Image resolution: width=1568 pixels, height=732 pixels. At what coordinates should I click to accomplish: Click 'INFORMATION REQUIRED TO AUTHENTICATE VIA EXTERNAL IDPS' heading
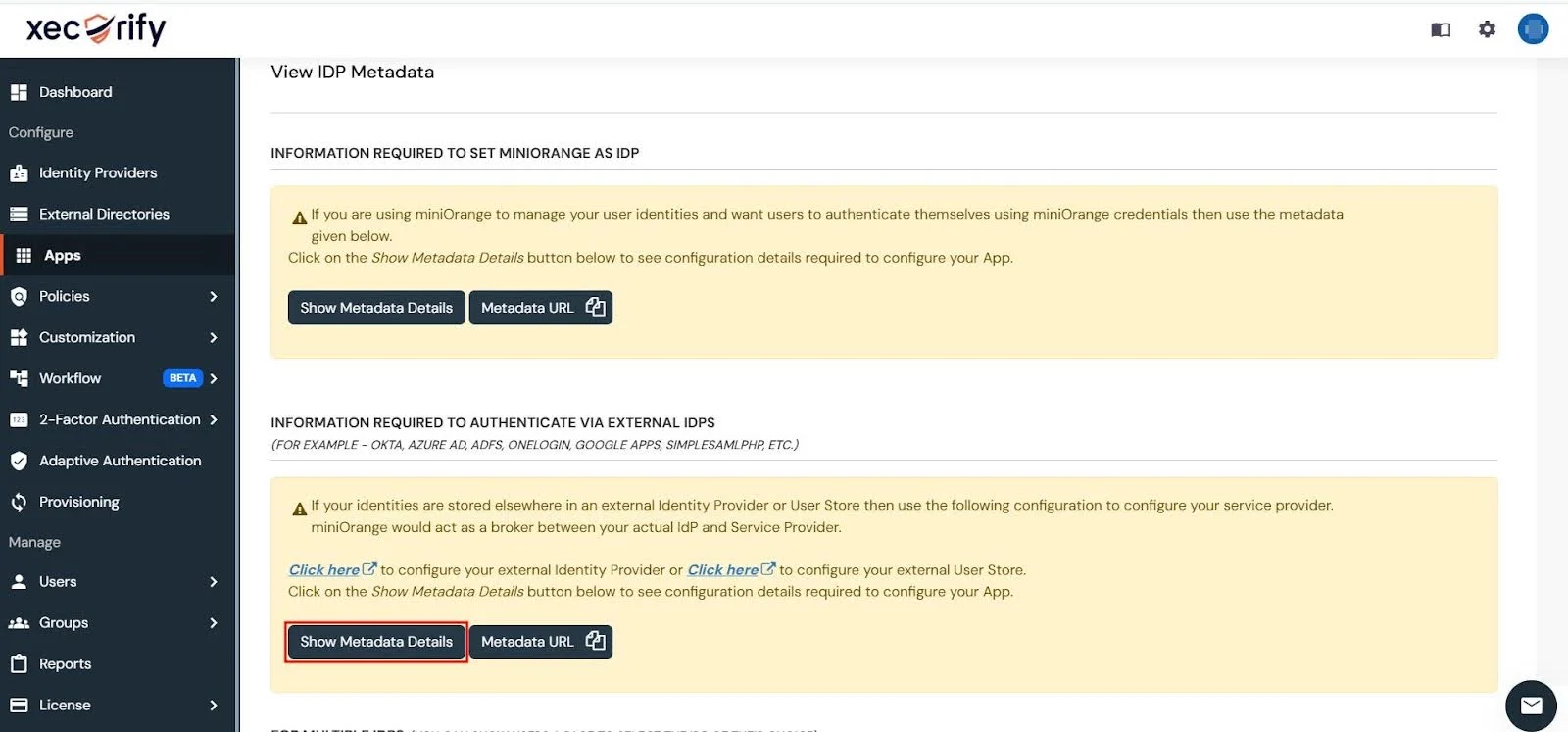coord(493,422)
